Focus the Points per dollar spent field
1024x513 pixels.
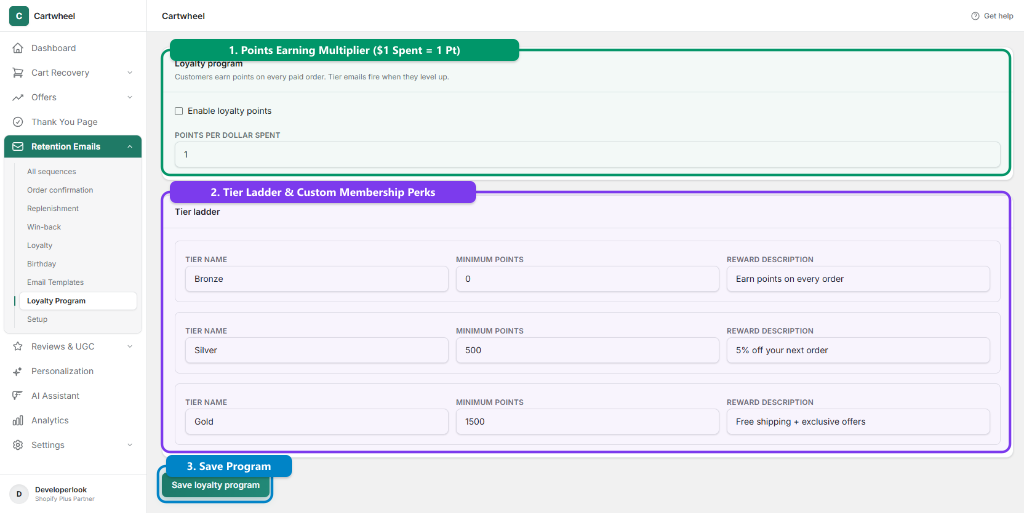pos(587,155)
